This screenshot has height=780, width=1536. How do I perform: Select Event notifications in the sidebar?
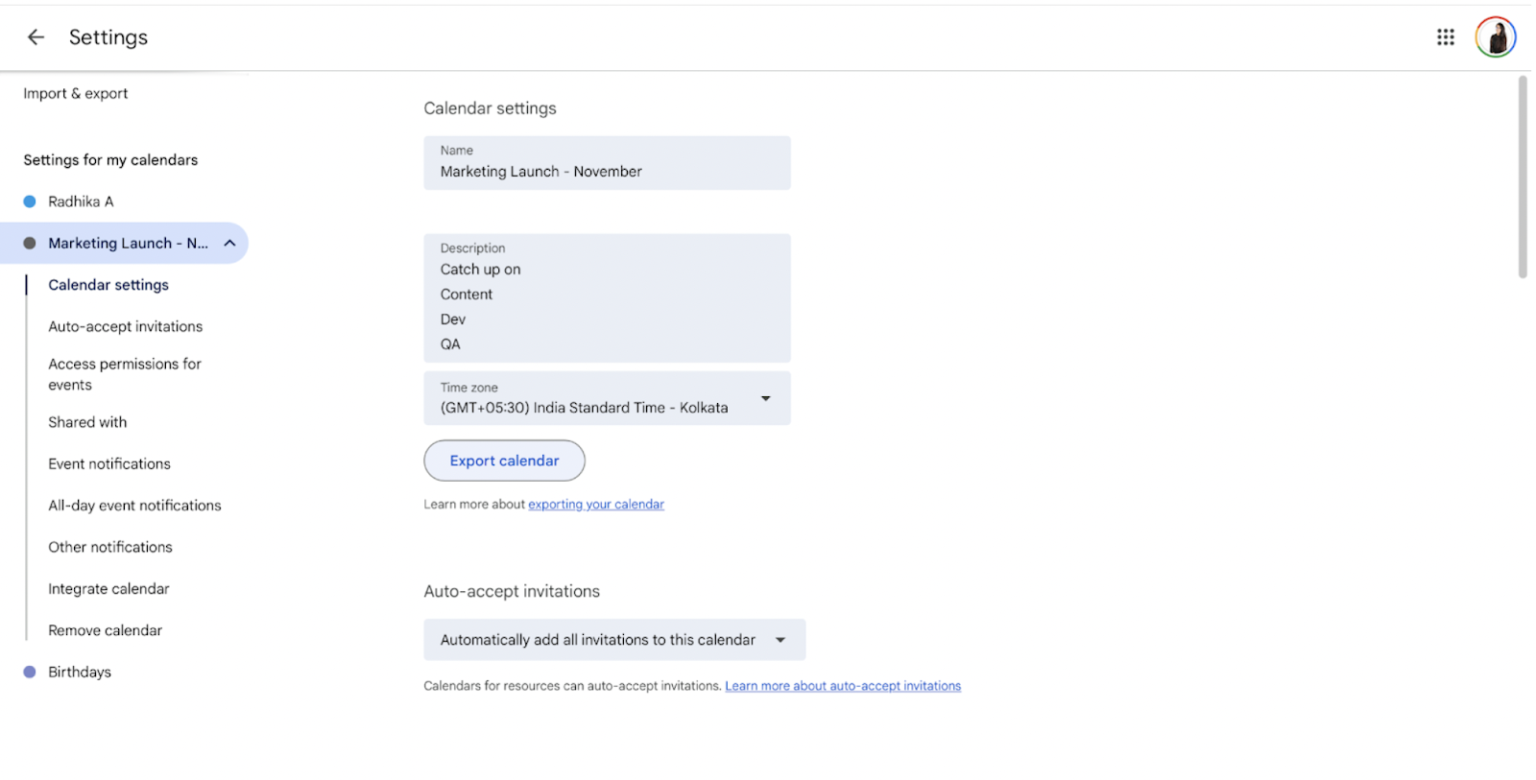tap(109, 464)
